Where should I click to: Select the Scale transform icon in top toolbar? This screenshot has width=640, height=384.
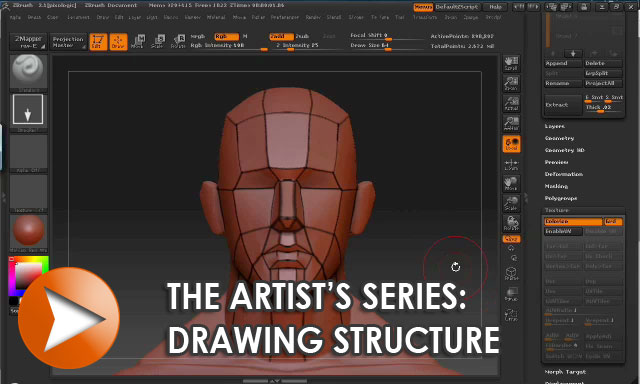158,42
